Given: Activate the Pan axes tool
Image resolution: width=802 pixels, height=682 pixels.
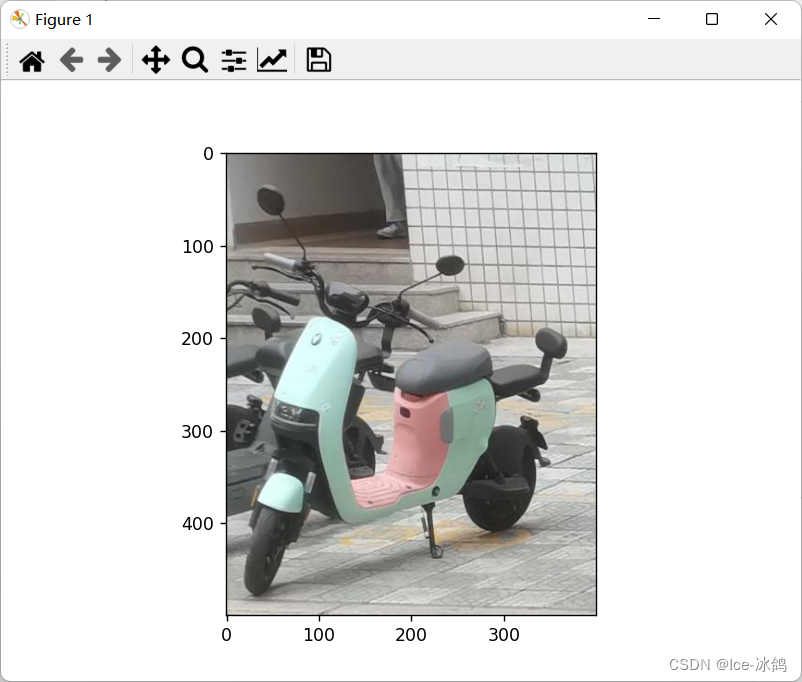Looking at the screenshot, I should click(155, 60).
